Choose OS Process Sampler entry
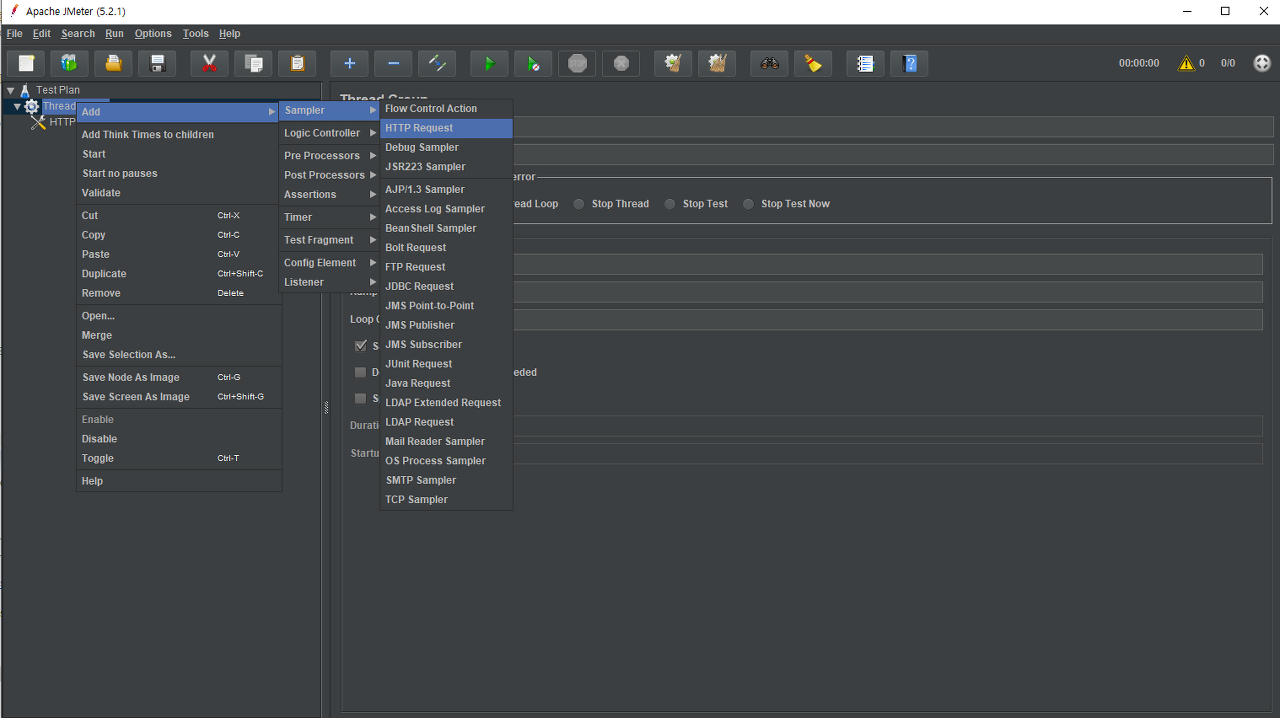The height and width of the screenshot is (718, 1280). point(446,461)
